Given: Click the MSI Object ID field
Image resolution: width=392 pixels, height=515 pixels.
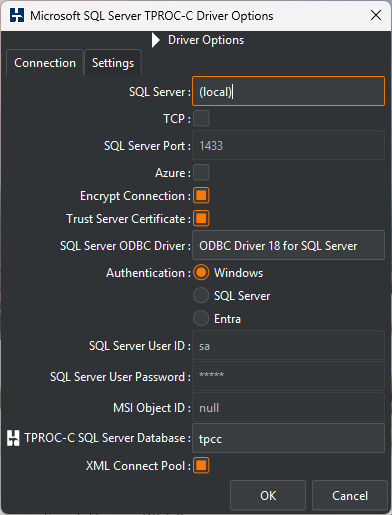Looking at the screenshot, I should (x=288, y=407).
